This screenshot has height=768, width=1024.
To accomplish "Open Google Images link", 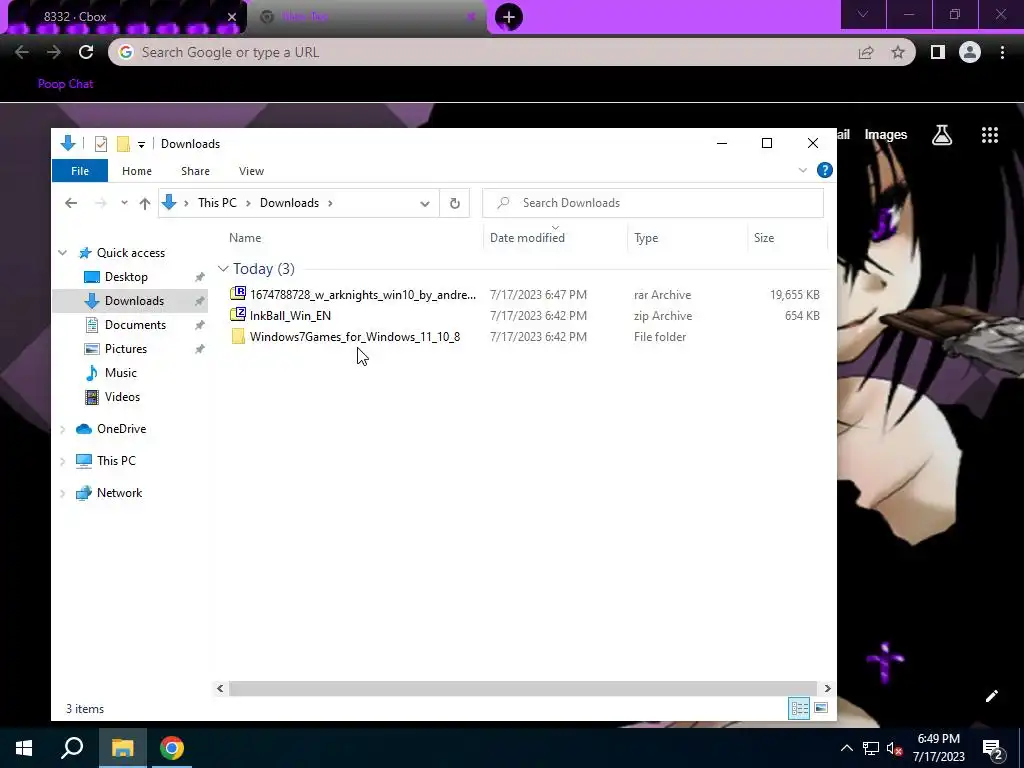I will tap(886, 135).
